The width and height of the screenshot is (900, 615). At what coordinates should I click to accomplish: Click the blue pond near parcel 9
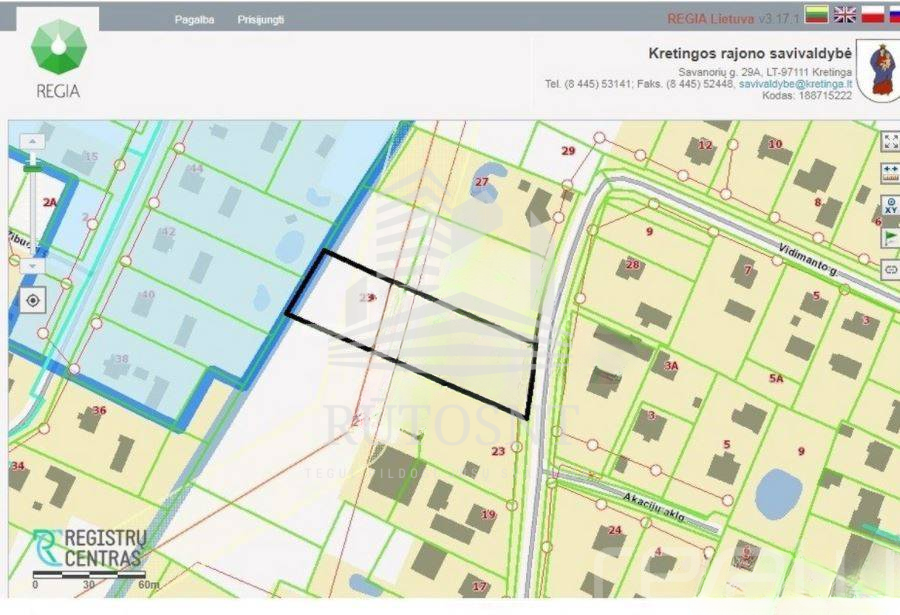tap(778, 494)
